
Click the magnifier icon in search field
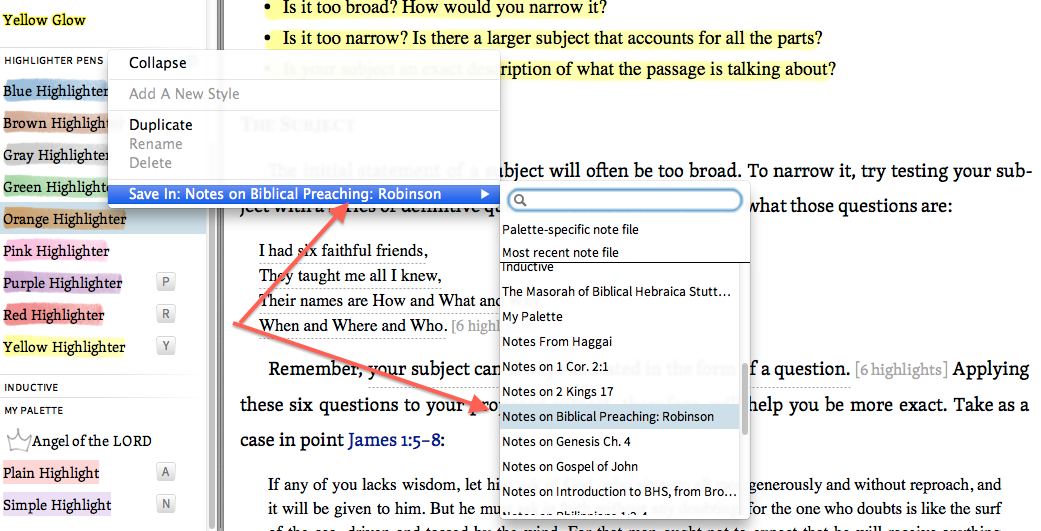tap(520, 200)
